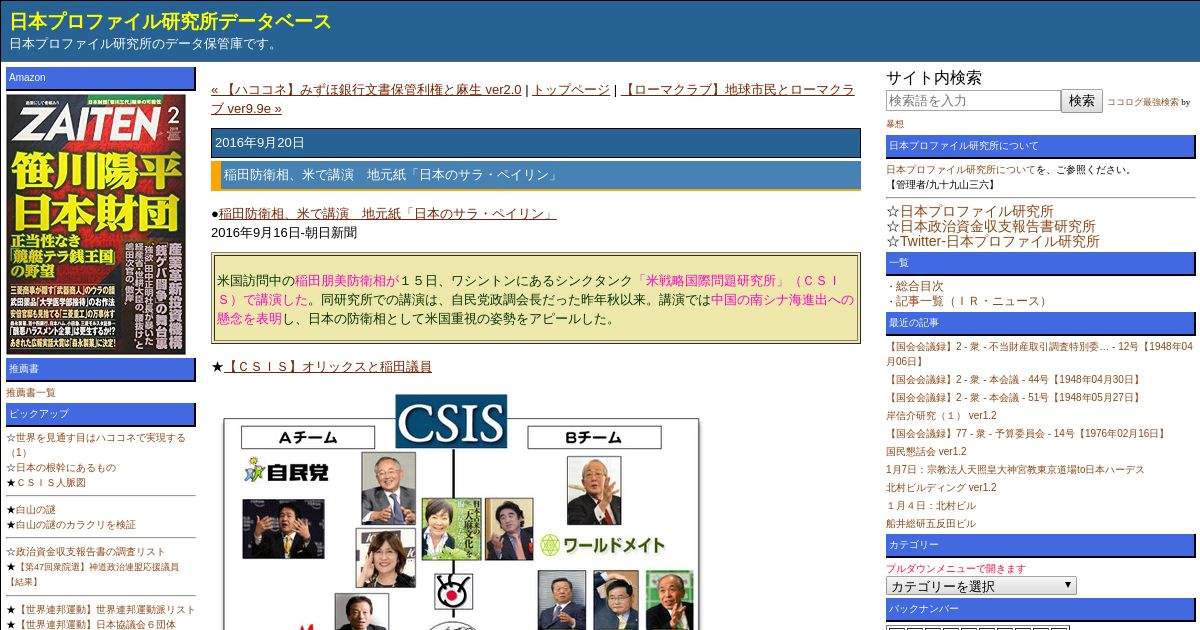The height and width of the screenshot is (630, 1200).
Task: Open １月４日：北村ビル article
Action: (931, 506)
